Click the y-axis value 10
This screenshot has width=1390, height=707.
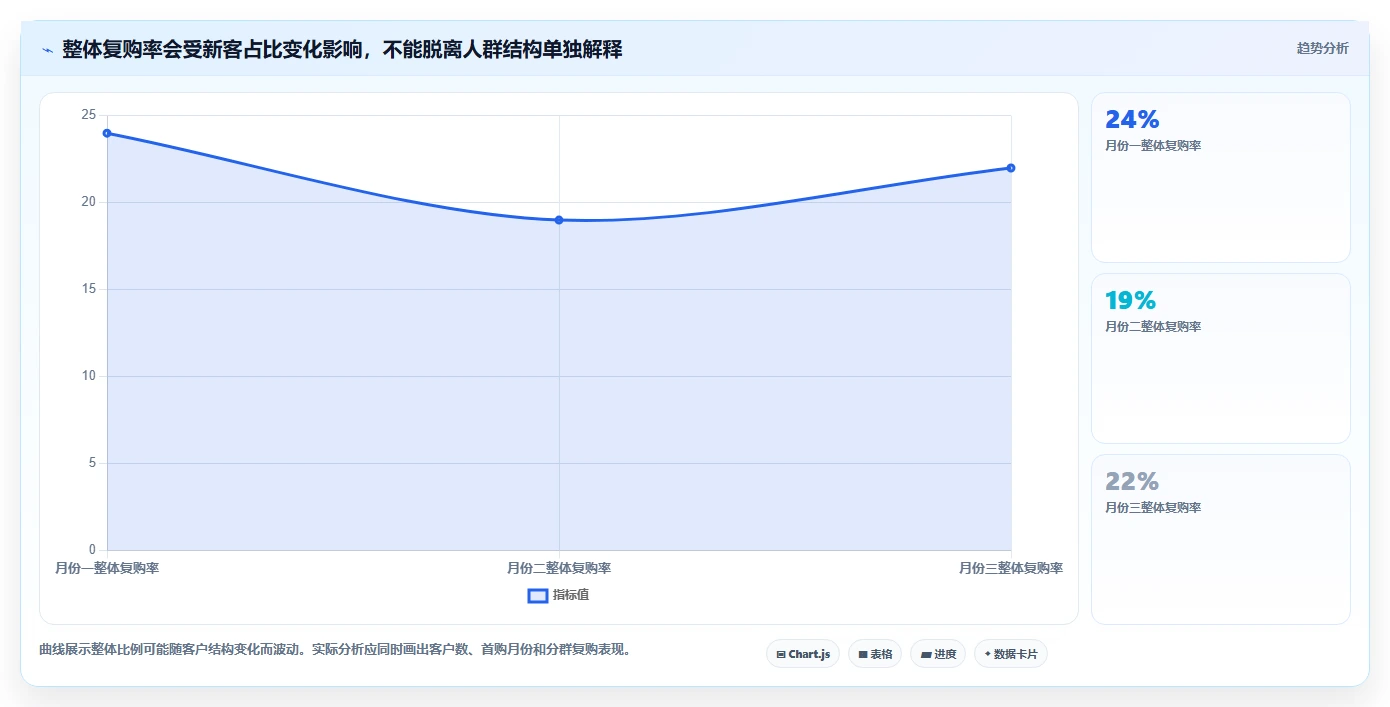(x=89, y=376)
